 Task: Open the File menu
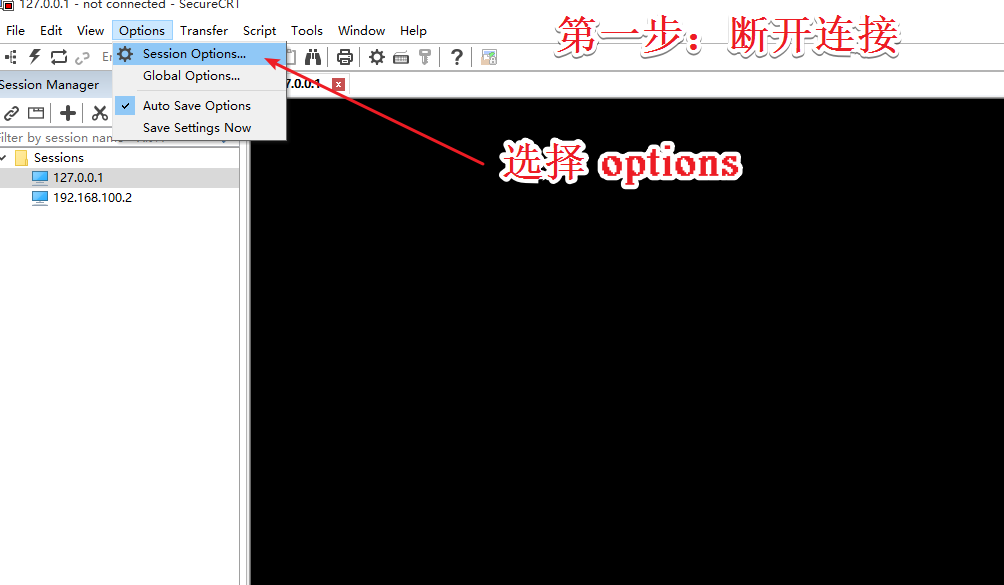pos(15,31)
